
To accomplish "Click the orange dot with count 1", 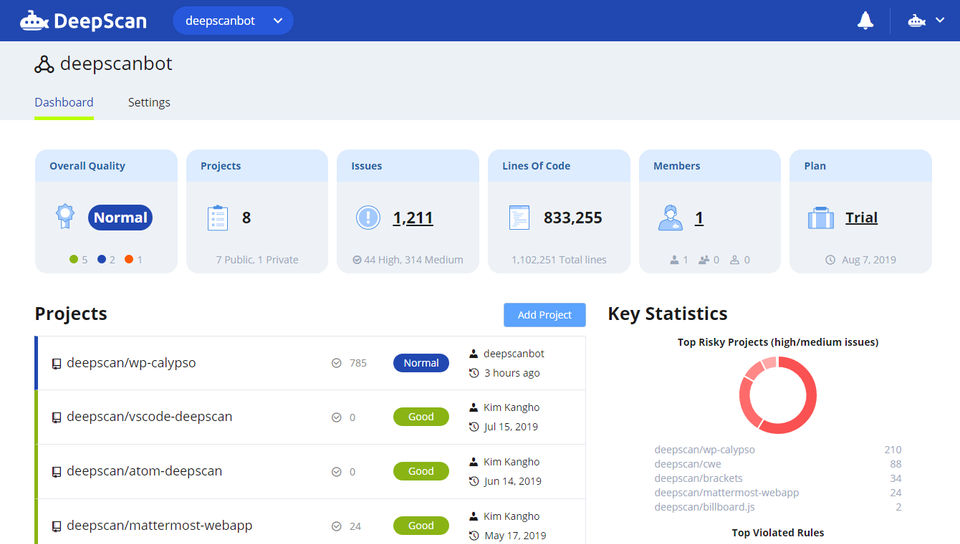I will (x=129, y=259).
